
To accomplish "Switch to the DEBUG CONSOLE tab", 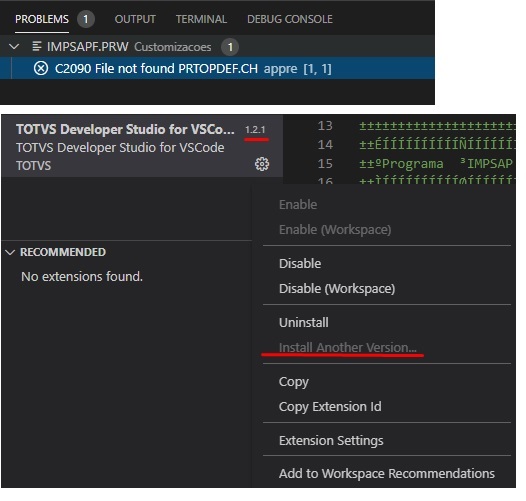I will click(290, 19).
